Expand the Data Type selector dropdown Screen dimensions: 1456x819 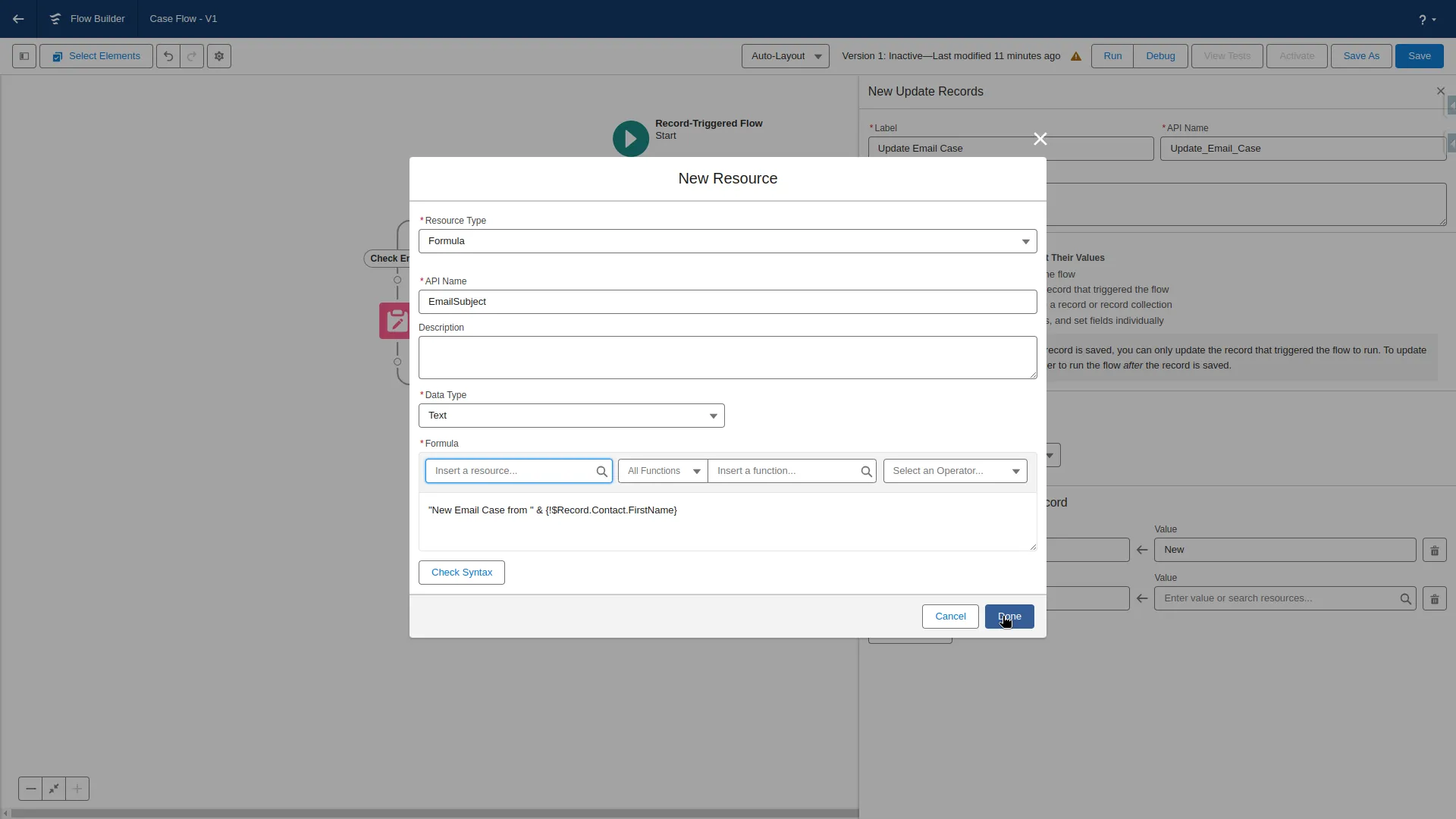713,415
